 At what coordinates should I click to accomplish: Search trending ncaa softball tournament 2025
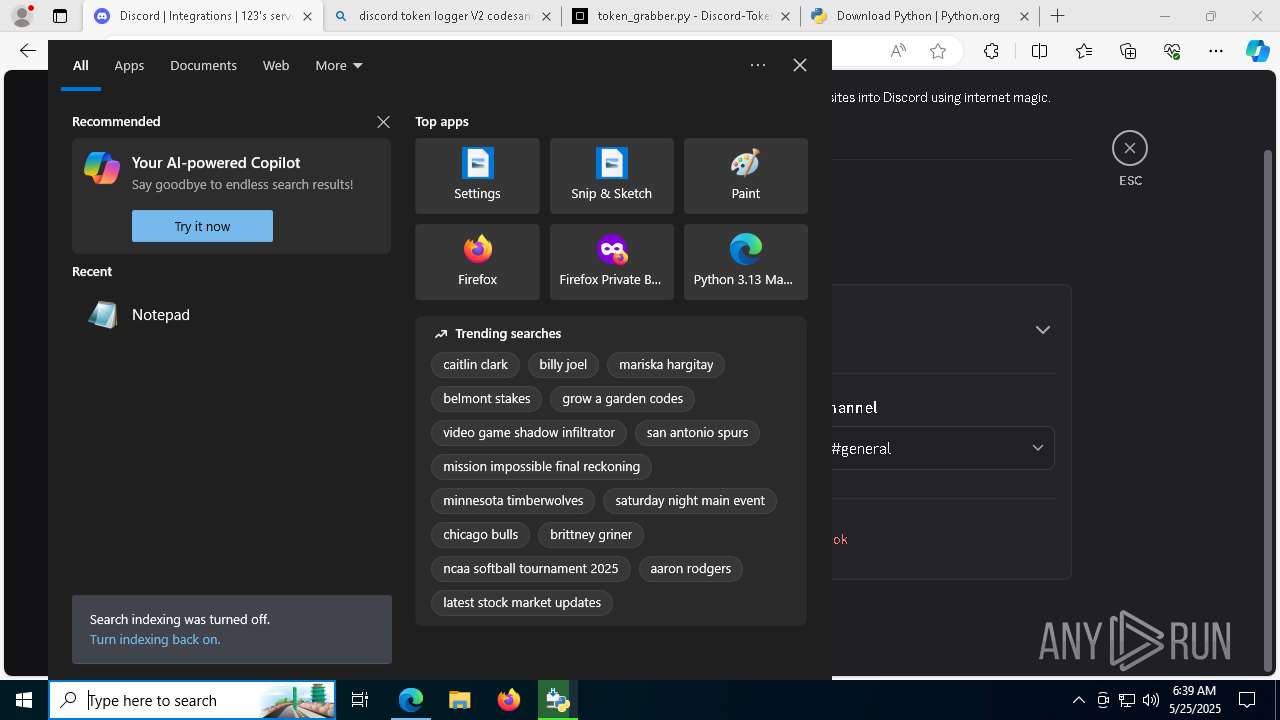(x=531, y=569)
